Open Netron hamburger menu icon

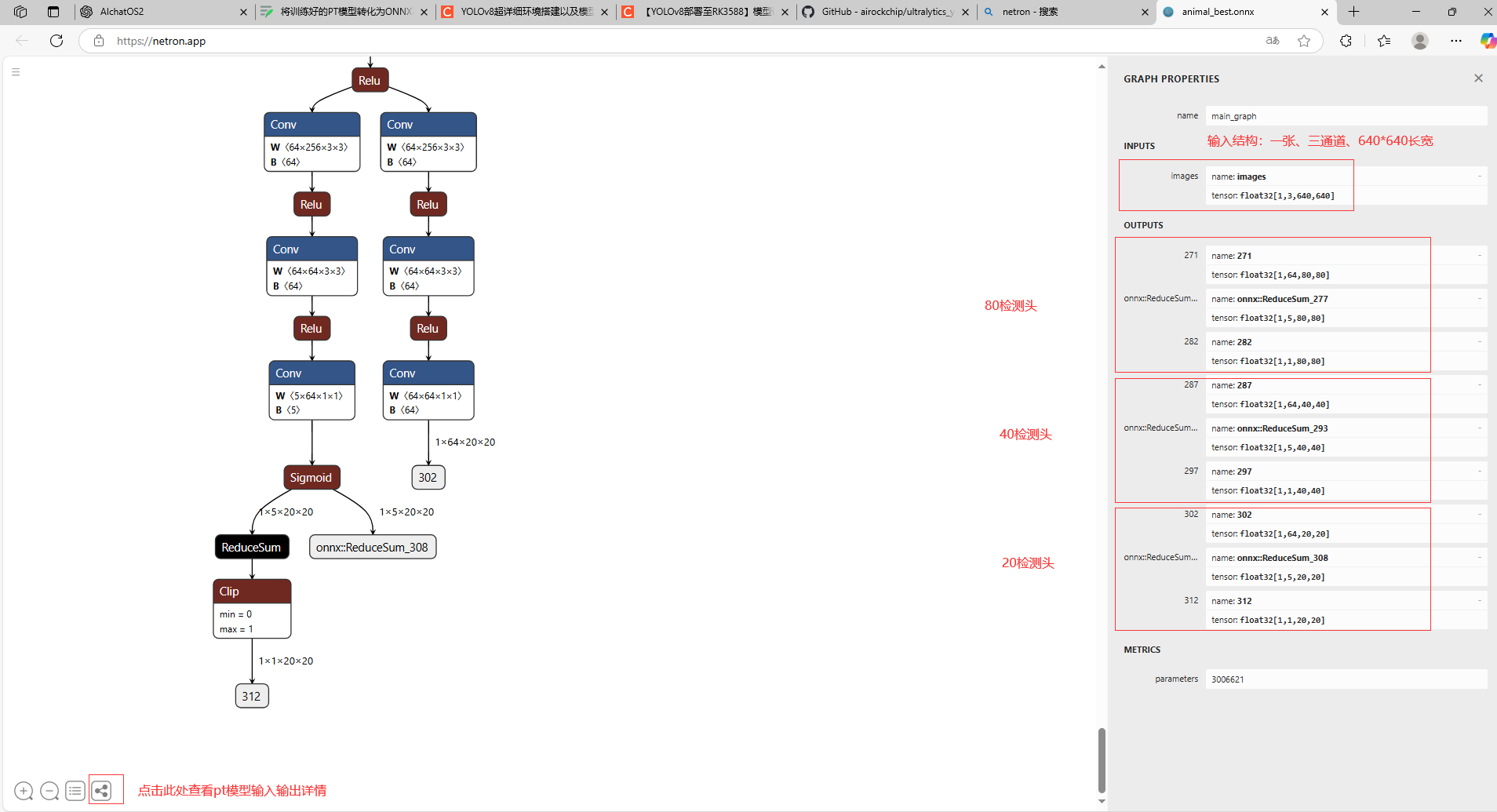pos(16,72)
